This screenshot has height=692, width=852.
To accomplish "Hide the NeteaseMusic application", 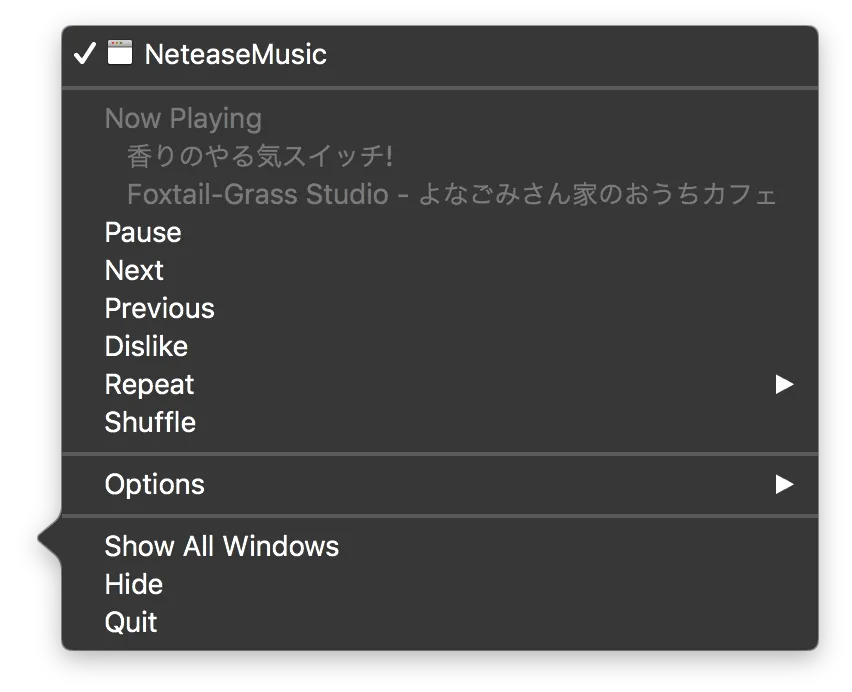I will click(x=133, y=585).
